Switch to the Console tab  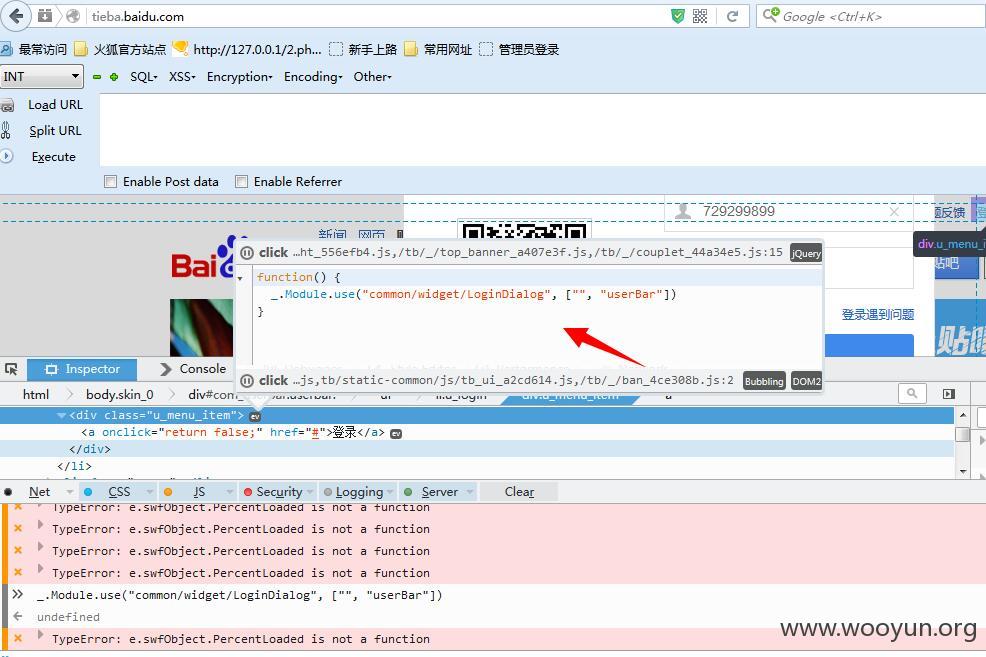pos(193,369)
